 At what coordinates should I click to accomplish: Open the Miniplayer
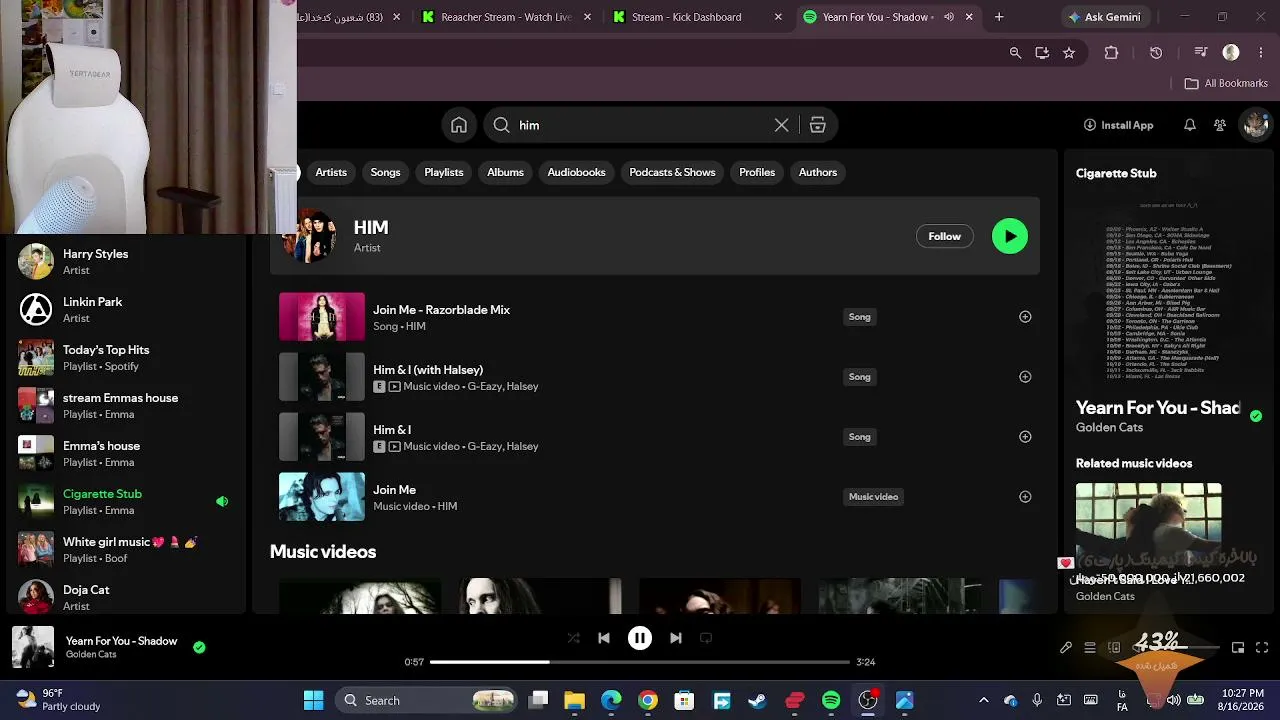tap(1238, 648)
